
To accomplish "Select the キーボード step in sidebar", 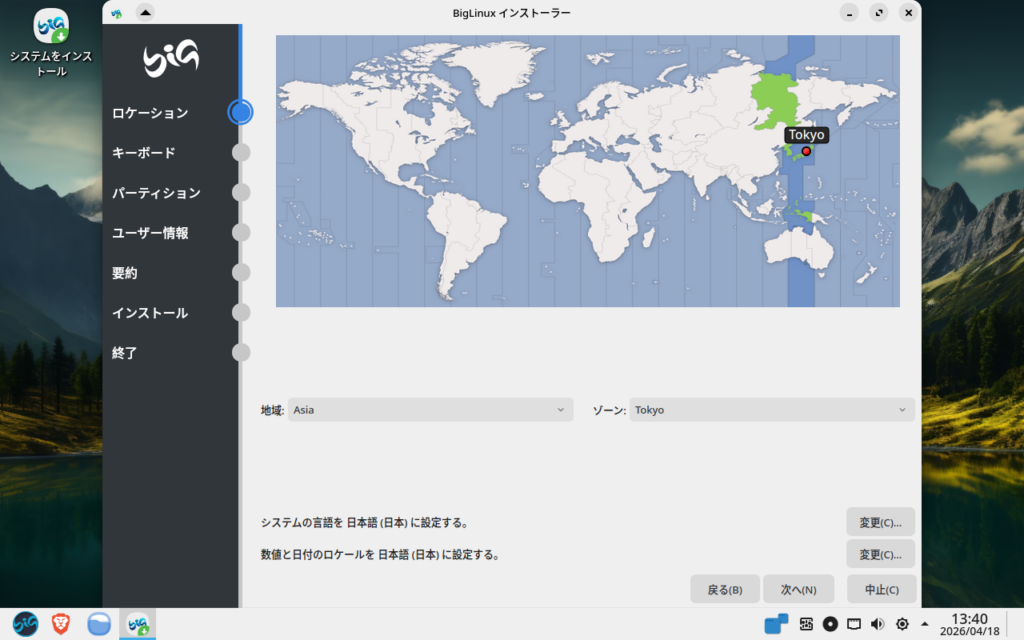I will click(x=144, y=153).
